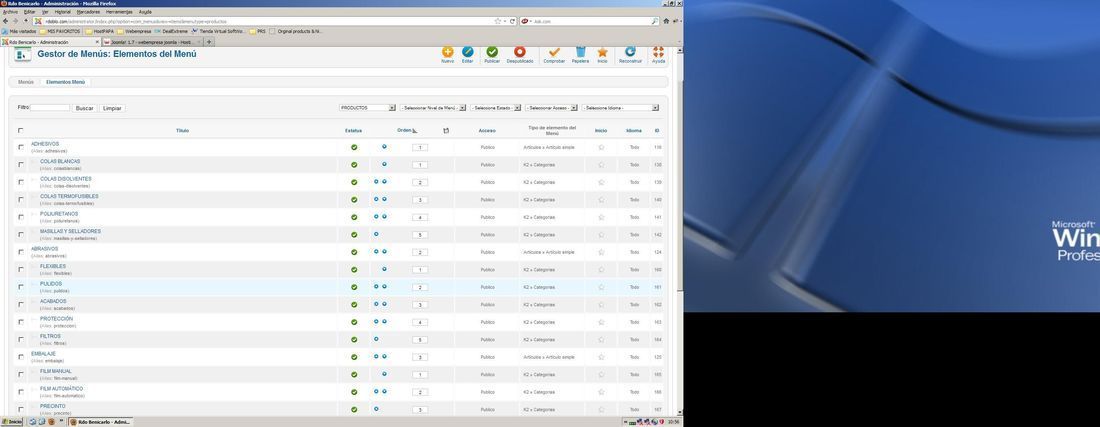Image resolution: width=1100 pixels, height=427 pixels.
Task: Check the select-all checkbox in table header
Action: pos(20,130)
